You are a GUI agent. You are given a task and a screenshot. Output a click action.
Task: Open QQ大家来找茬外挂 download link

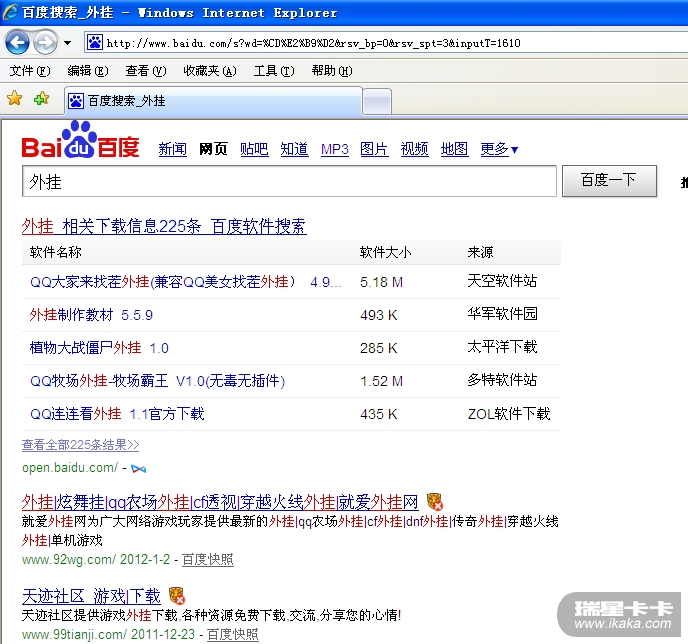185,282
